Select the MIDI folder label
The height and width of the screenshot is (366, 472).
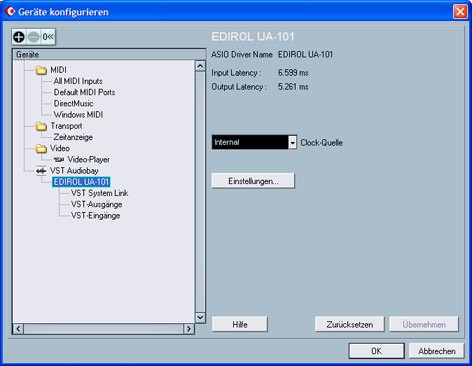tap(58, 70)
